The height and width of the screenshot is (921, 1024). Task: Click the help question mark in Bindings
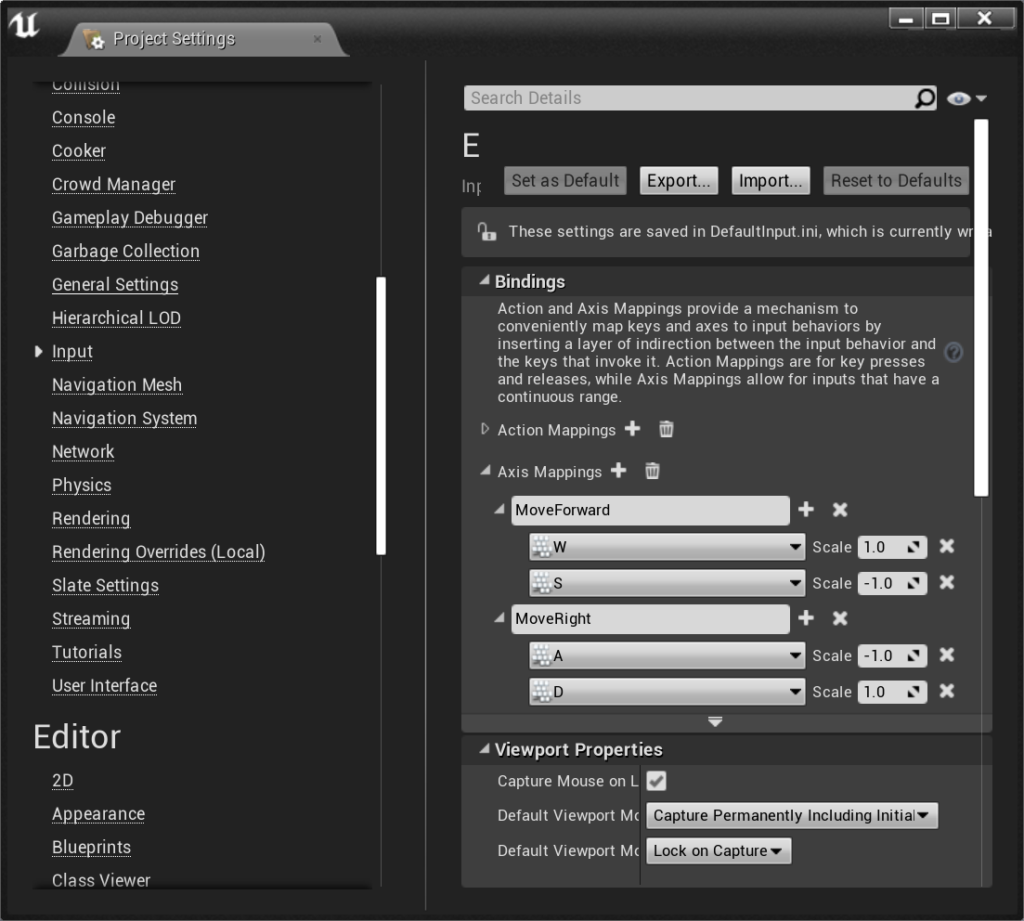click(x=953, y=352)
